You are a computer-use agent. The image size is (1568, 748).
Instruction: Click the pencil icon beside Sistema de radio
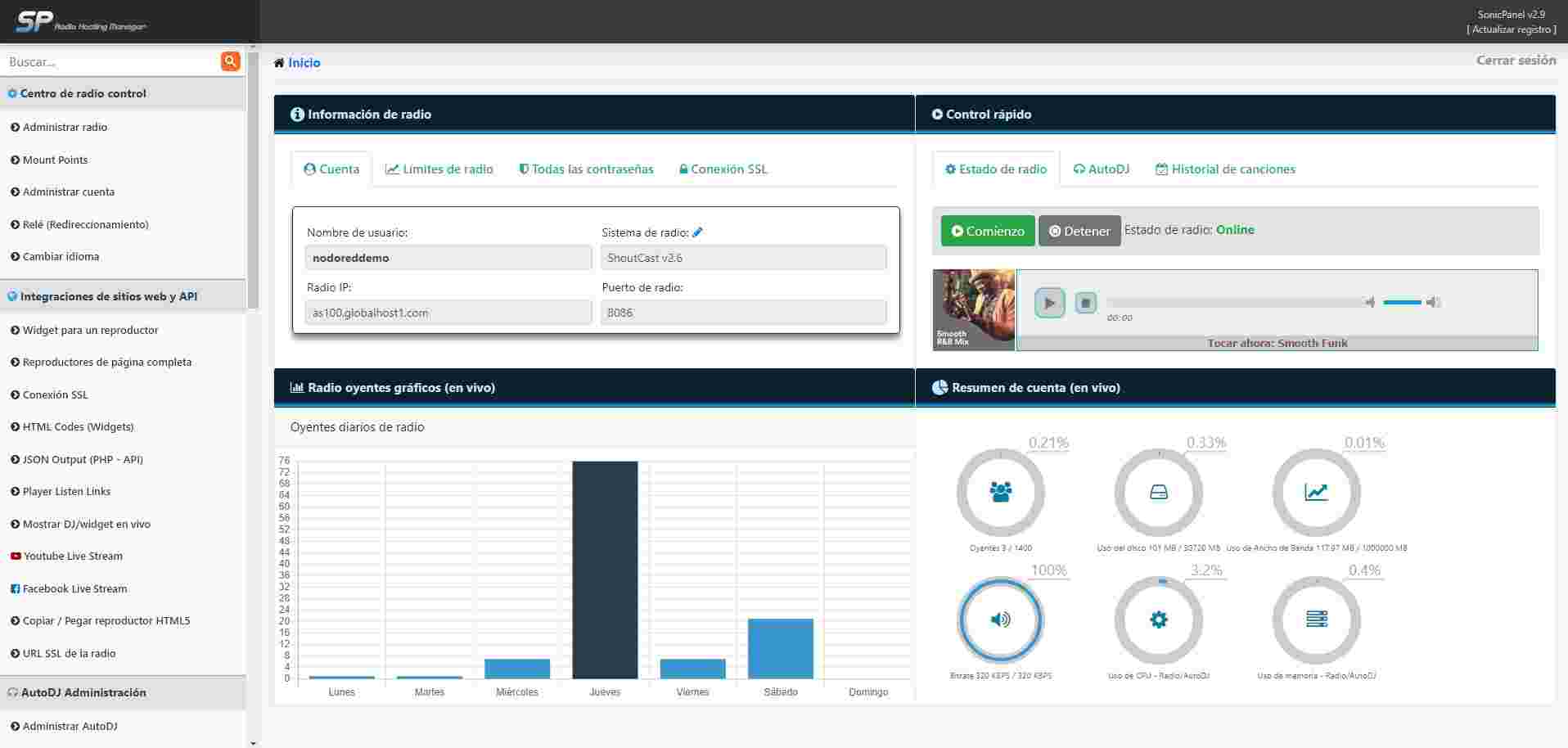point(697,232)
